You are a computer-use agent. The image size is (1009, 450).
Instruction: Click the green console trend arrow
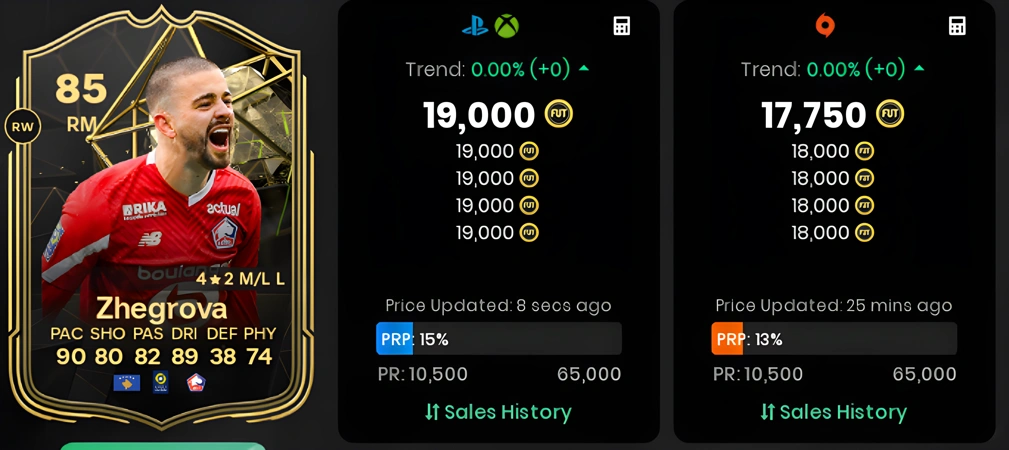pos(584,68)
